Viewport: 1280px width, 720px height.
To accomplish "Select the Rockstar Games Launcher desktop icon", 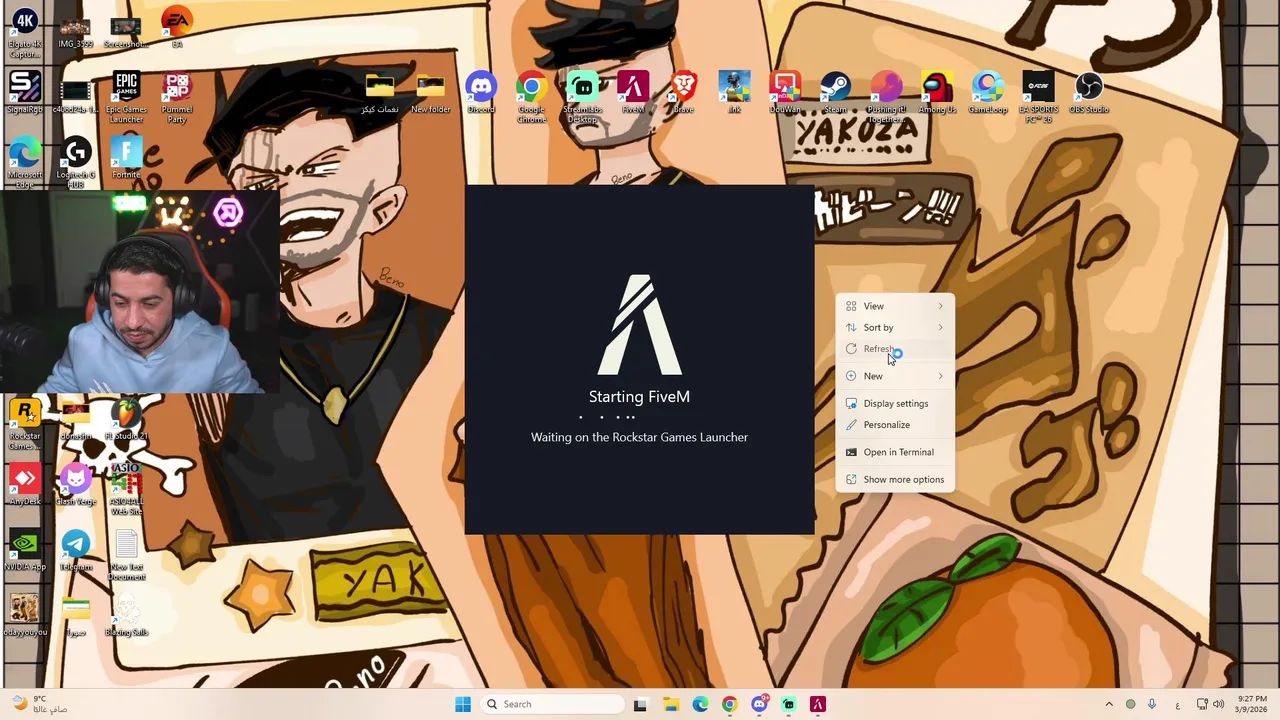I will point(24,424).
